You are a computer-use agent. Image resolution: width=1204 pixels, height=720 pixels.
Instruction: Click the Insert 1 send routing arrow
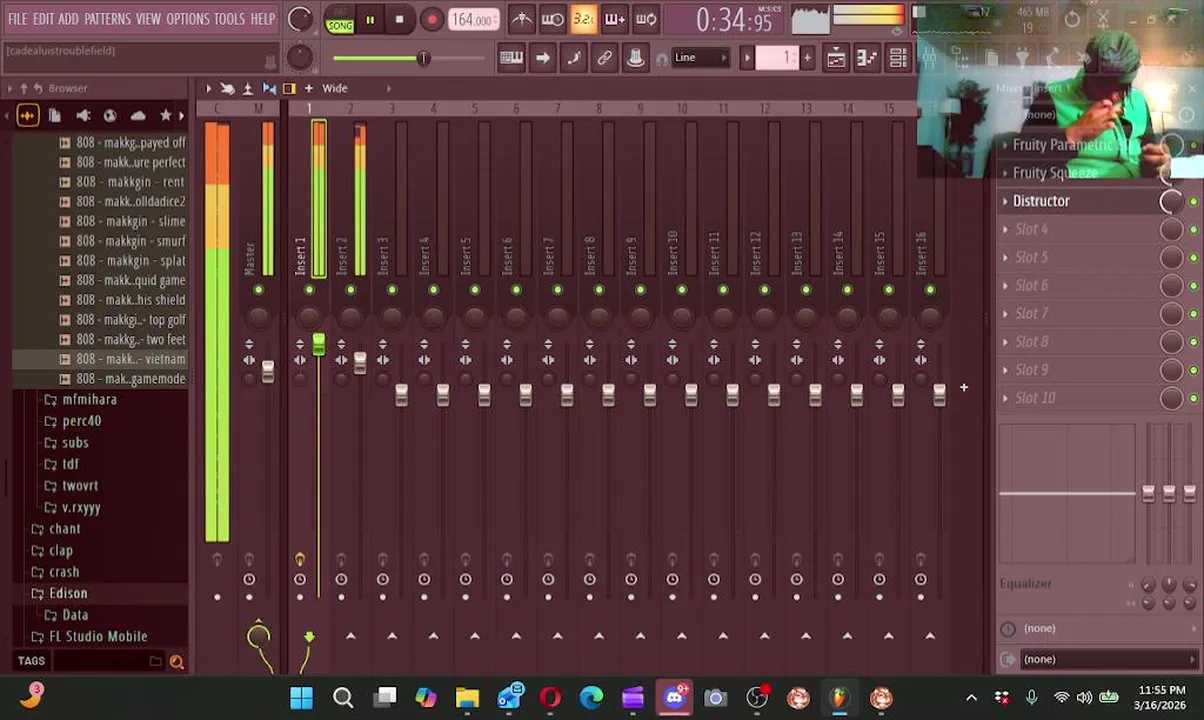[309, 636]
